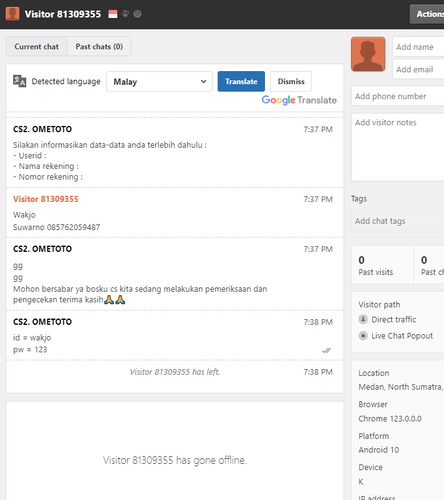
Task: Click the Suwarno 085762059487 message line
Action: pos(56,227)
